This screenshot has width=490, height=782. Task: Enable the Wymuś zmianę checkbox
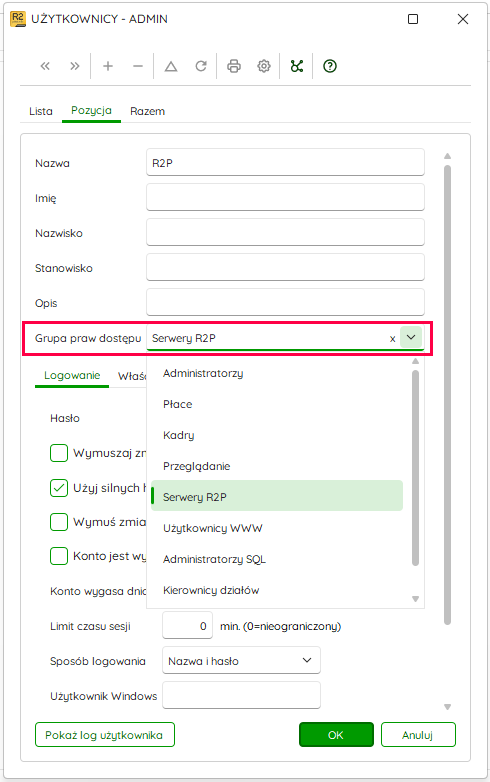59,522
